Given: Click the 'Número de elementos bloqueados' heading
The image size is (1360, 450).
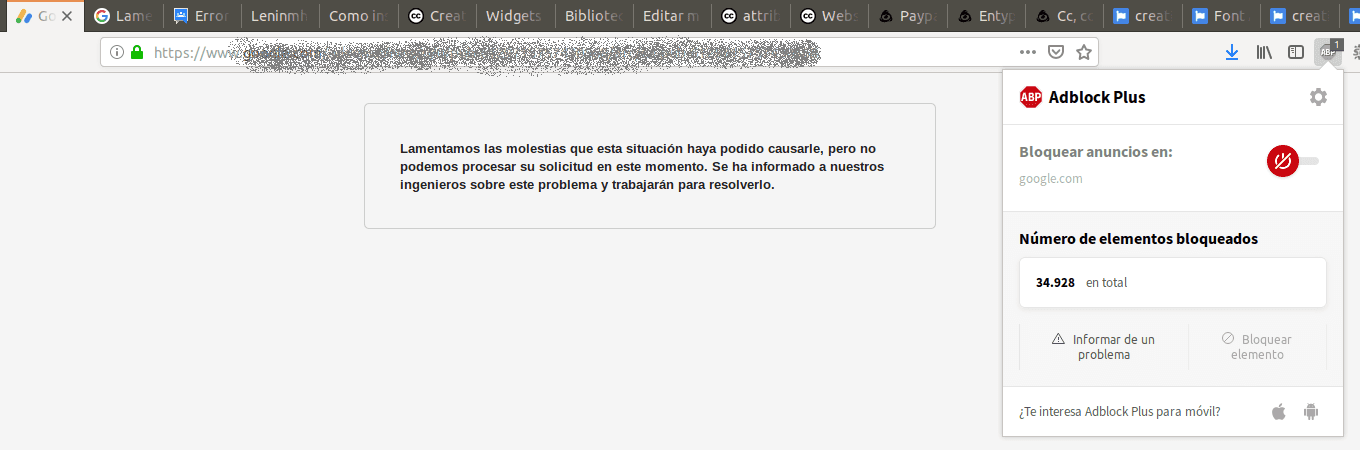Looking at the screenshot, I should tap(1138, 239).
